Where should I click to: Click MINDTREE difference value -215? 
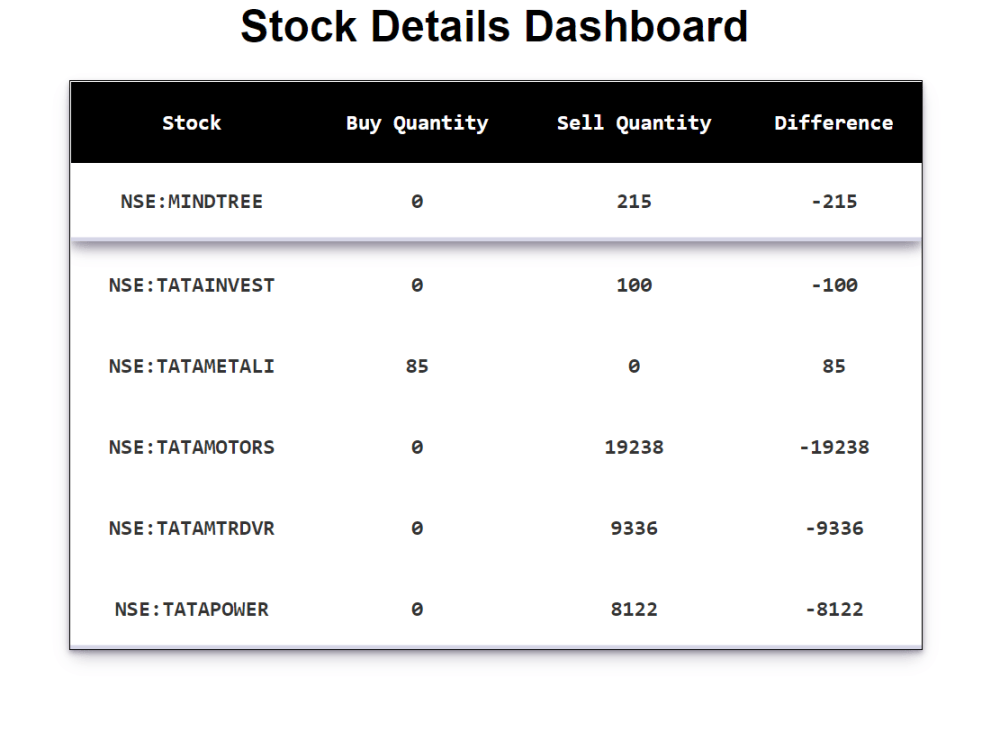[834, 202]
